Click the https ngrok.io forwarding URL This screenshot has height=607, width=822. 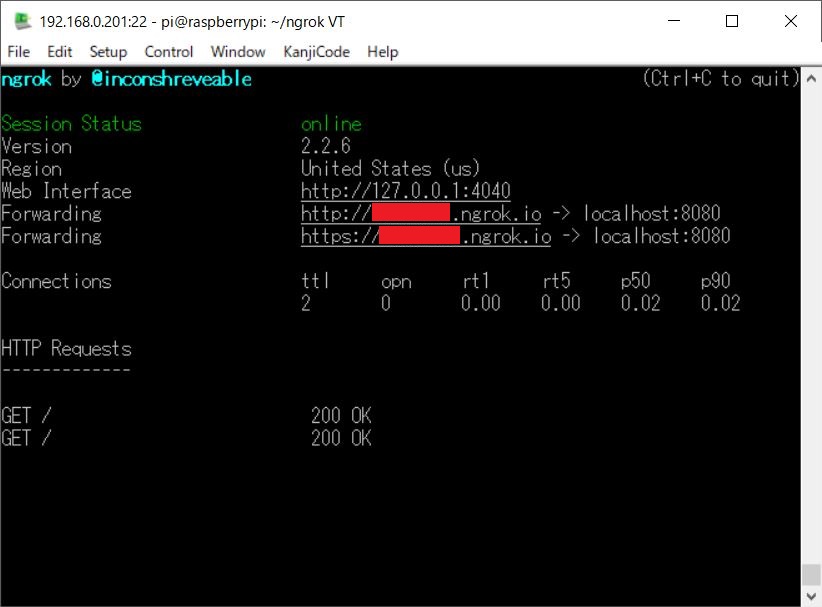[426, 236]
